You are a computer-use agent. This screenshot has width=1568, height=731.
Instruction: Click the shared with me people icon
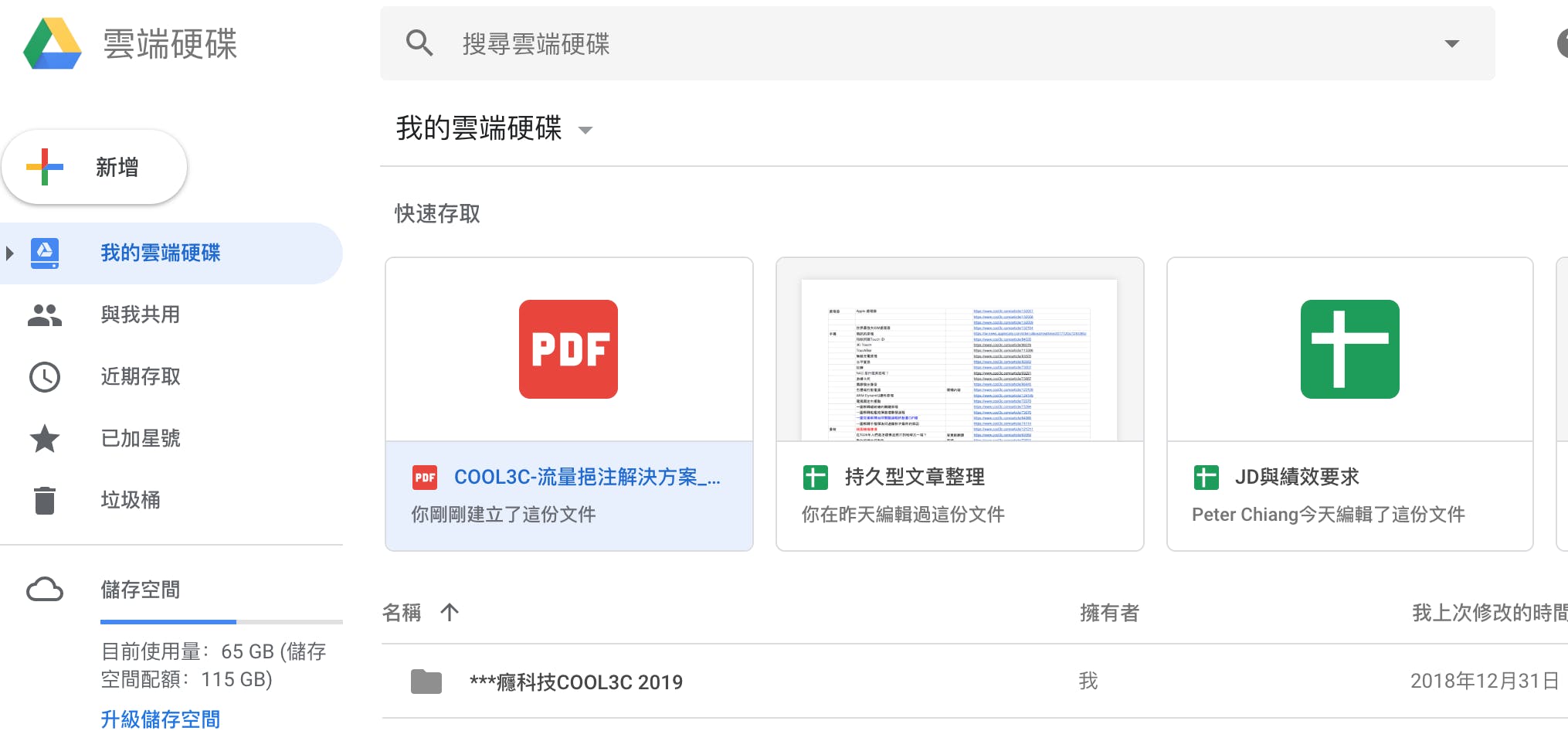click(x=45, y=315)
